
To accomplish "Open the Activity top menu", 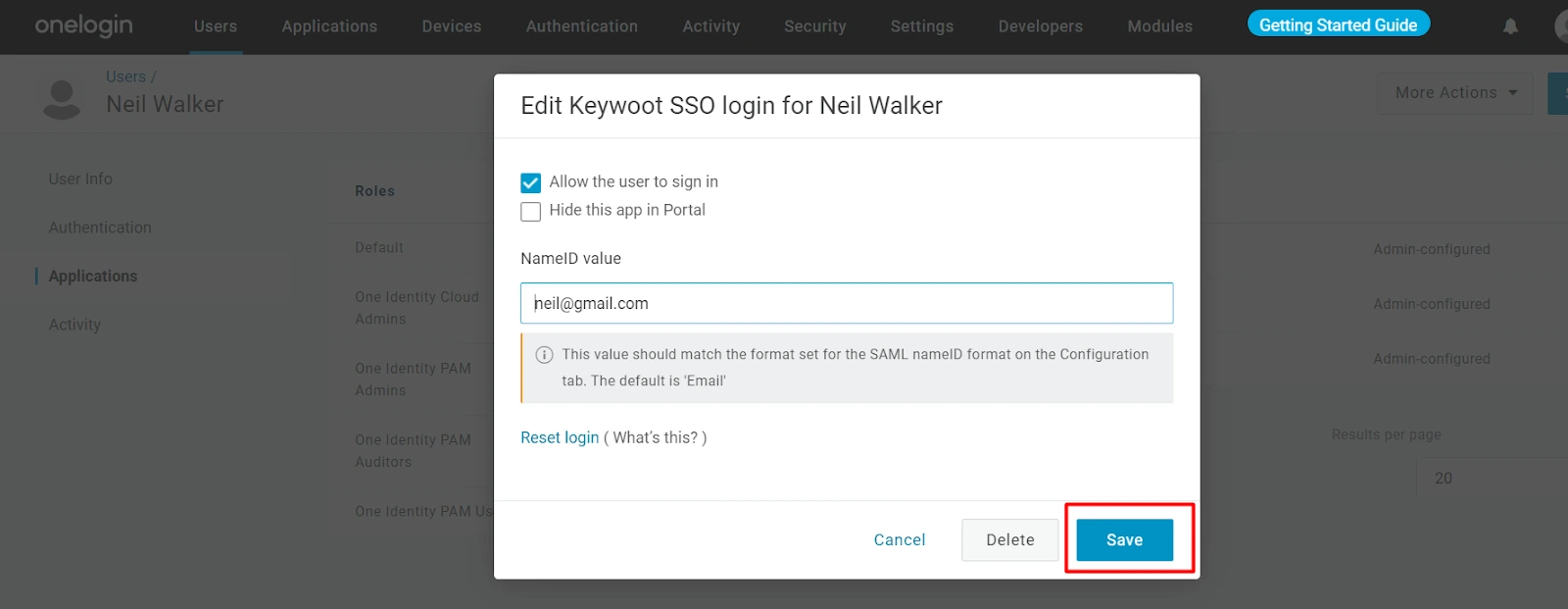I will click(x=711, y=26).
